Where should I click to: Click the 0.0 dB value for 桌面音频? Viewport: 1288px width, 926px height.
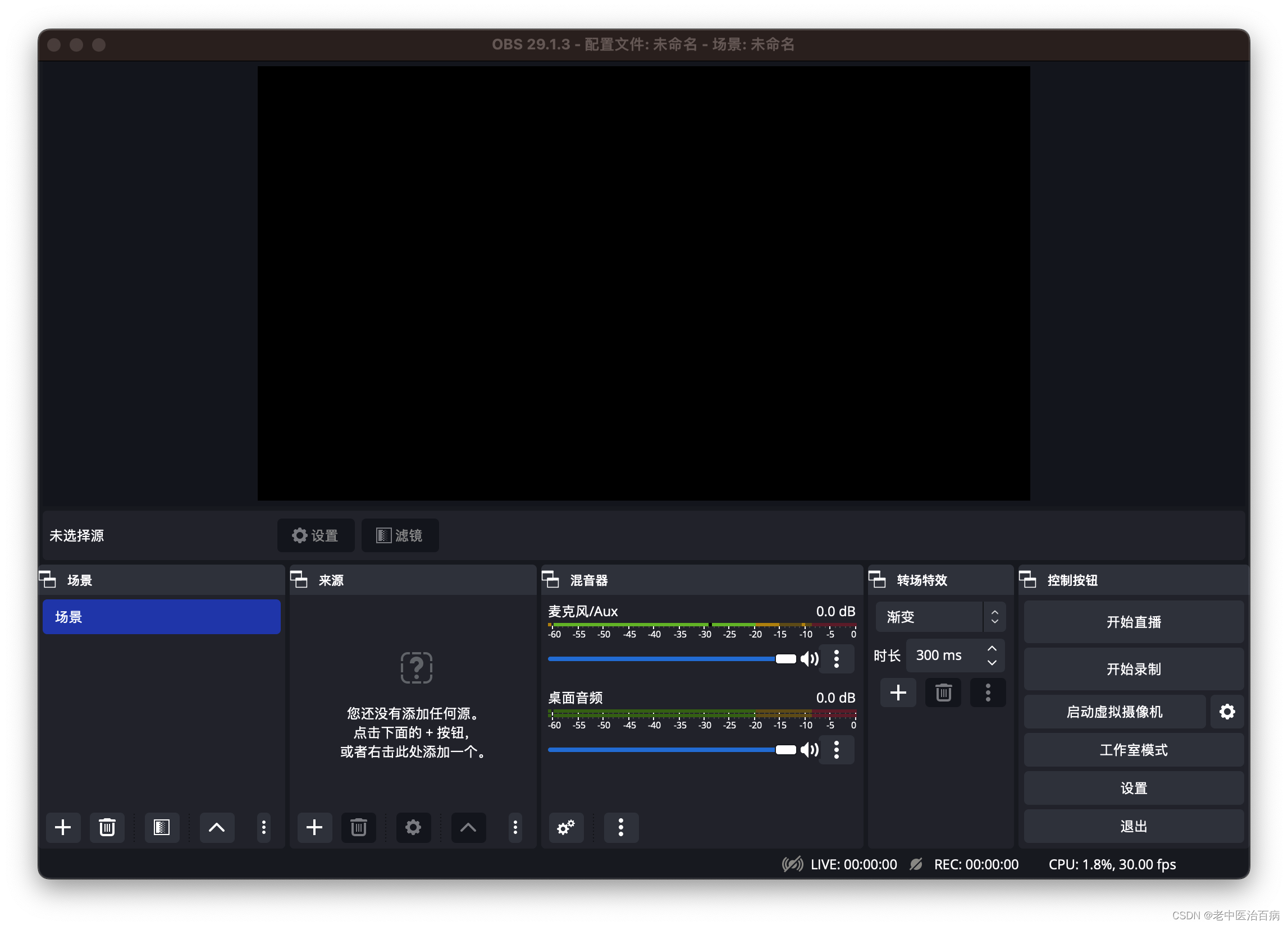835,697
